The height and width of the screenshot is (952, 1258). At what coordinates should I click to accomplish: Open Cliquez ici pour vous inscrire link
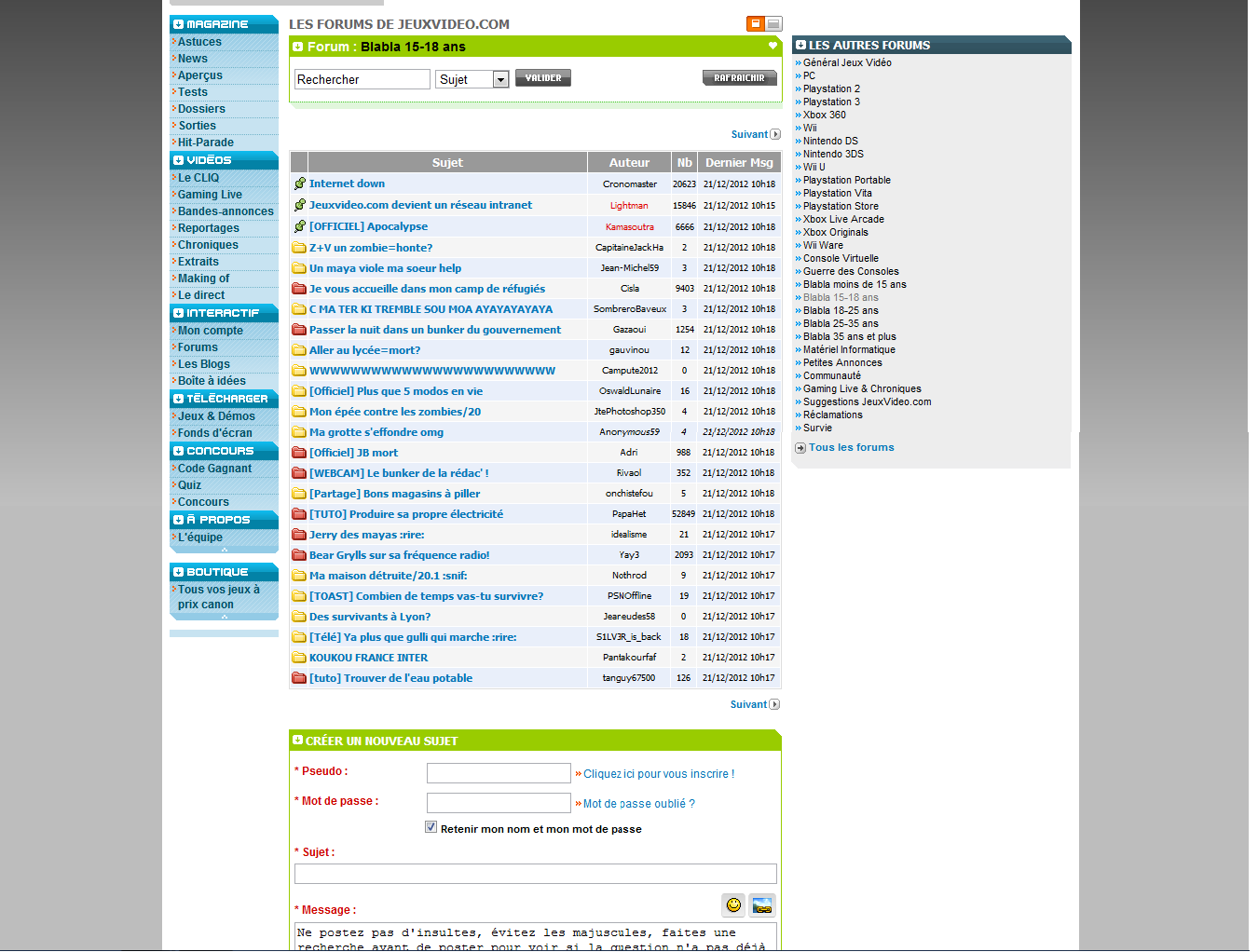(x=659, y=774)
